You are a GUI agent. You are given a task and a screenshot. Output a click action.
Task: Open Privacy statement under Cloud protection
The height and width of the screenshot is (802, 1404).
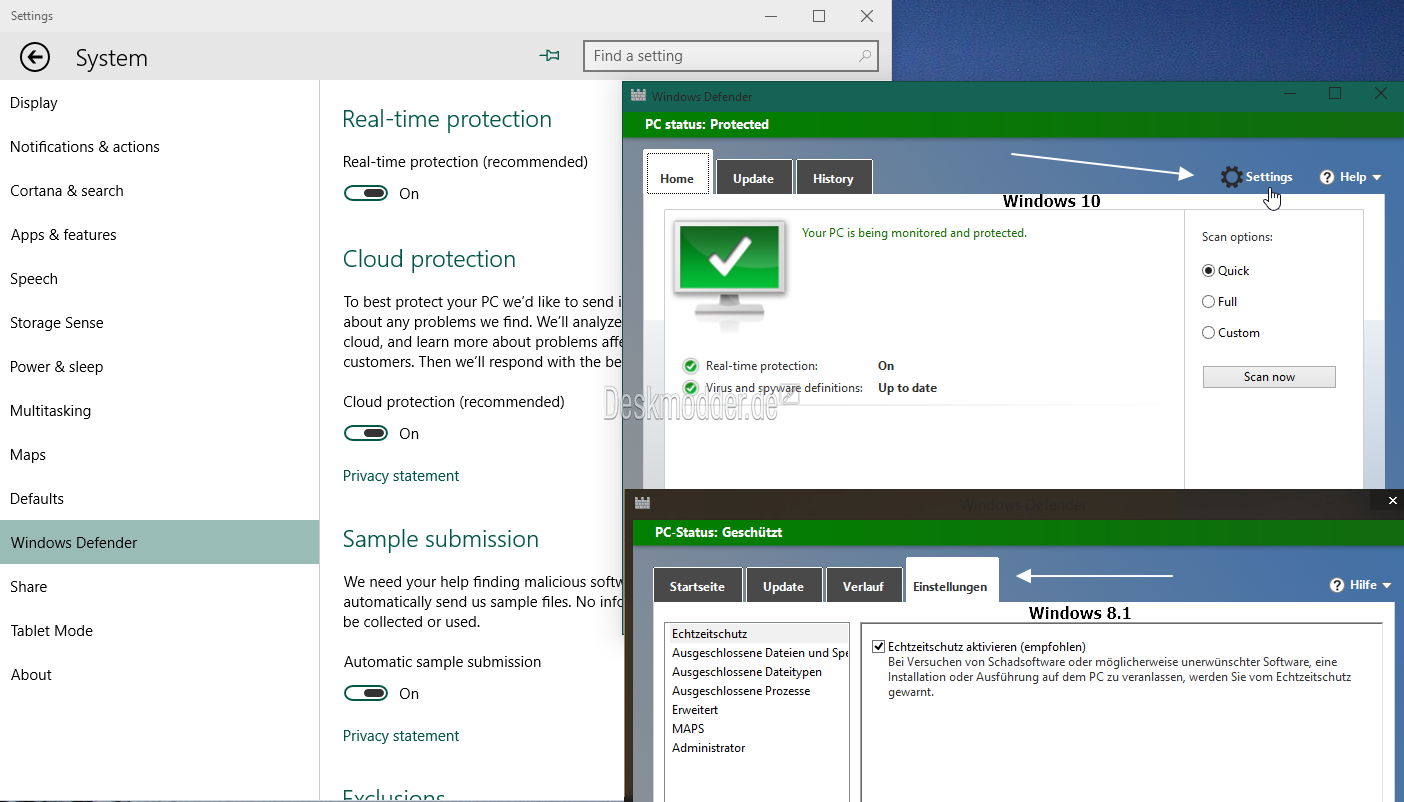coord(401,476)
